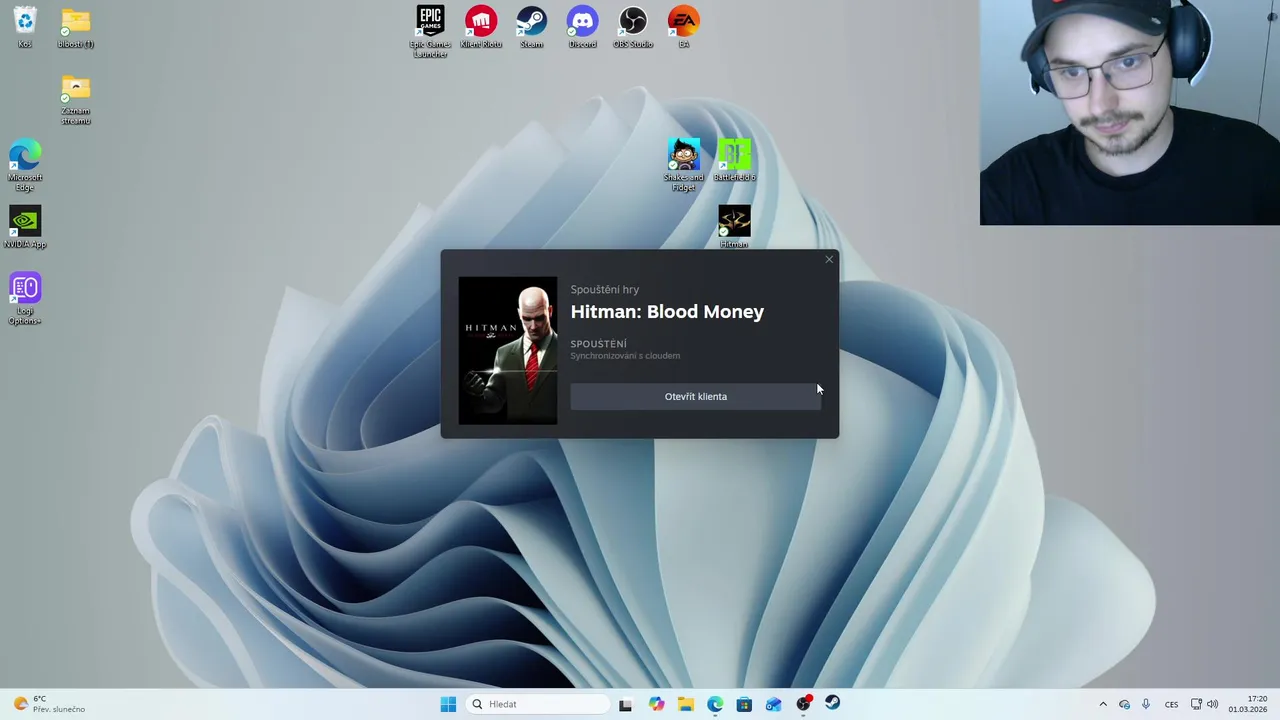Click the Steam taskbar icon
1280x720 pixels.
coord(832,704)
